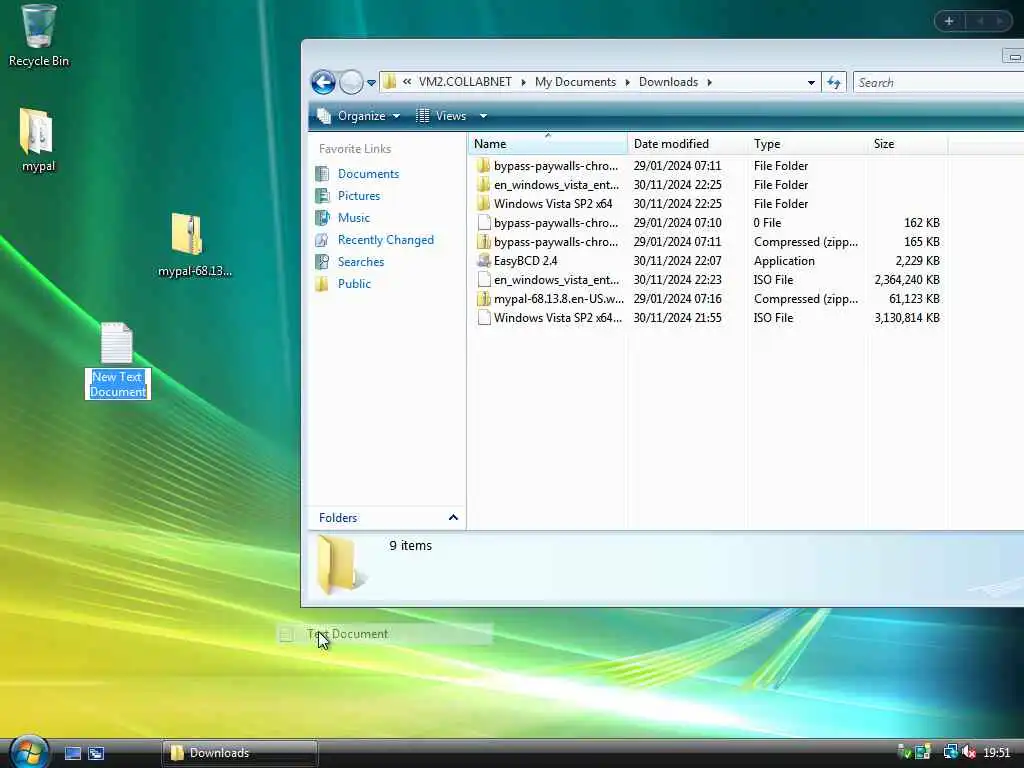Viewport: 1024px width, 768px height.
Task: Click the Favorite Links heading
Action: pos(355,149)
